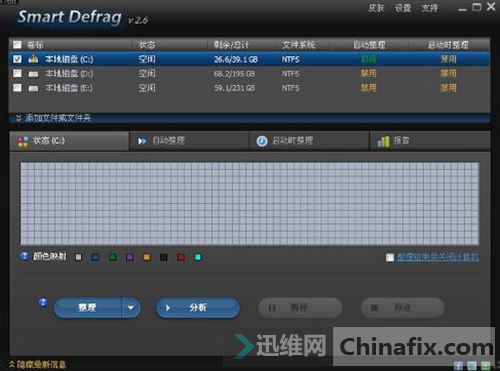500x371 pixels.
Task: Click the green 启用 auto-defrag link for C:
Action: [x=369, y=59]
